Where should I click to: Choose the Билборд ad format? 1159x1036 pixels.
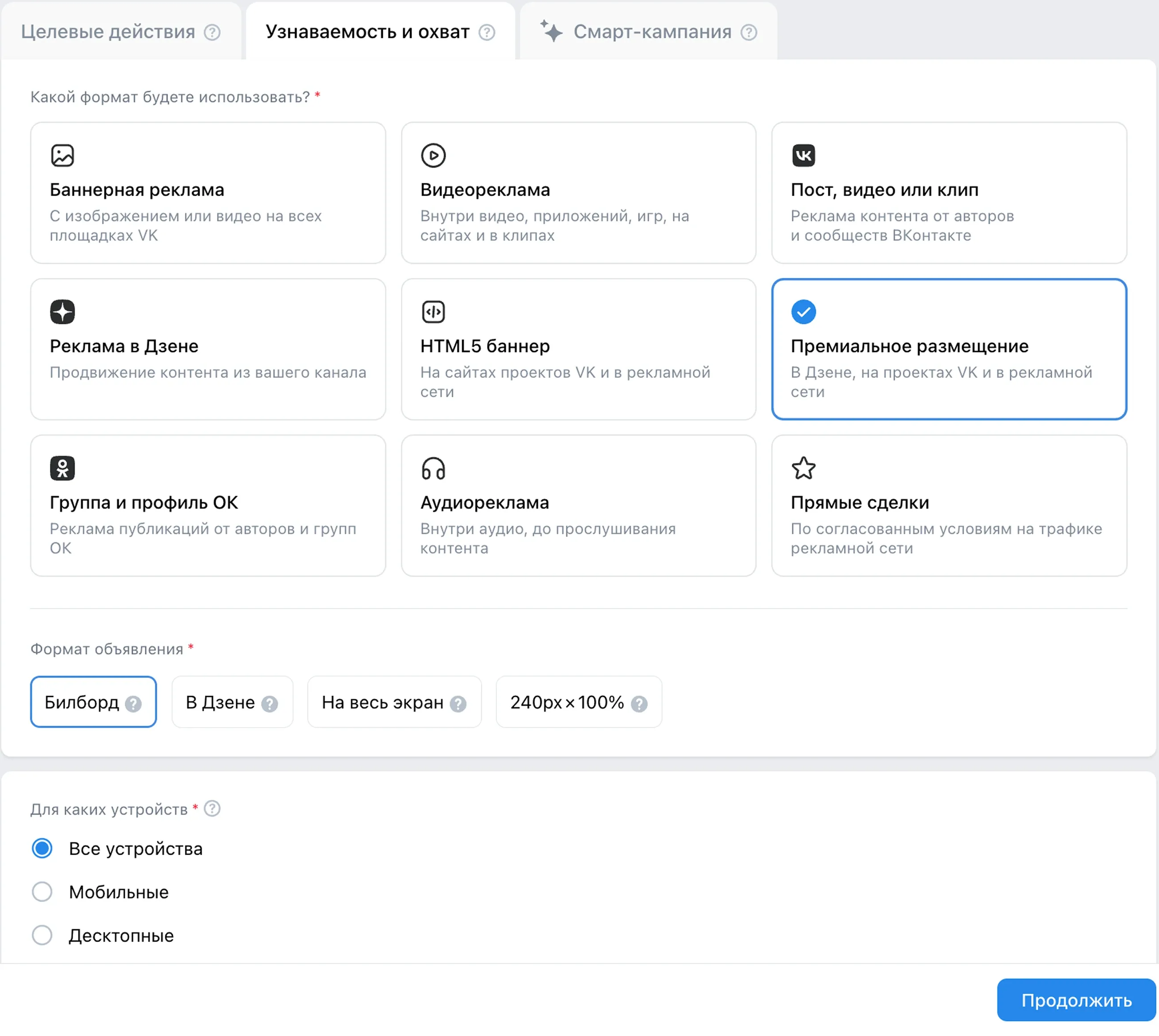(94, 702)
